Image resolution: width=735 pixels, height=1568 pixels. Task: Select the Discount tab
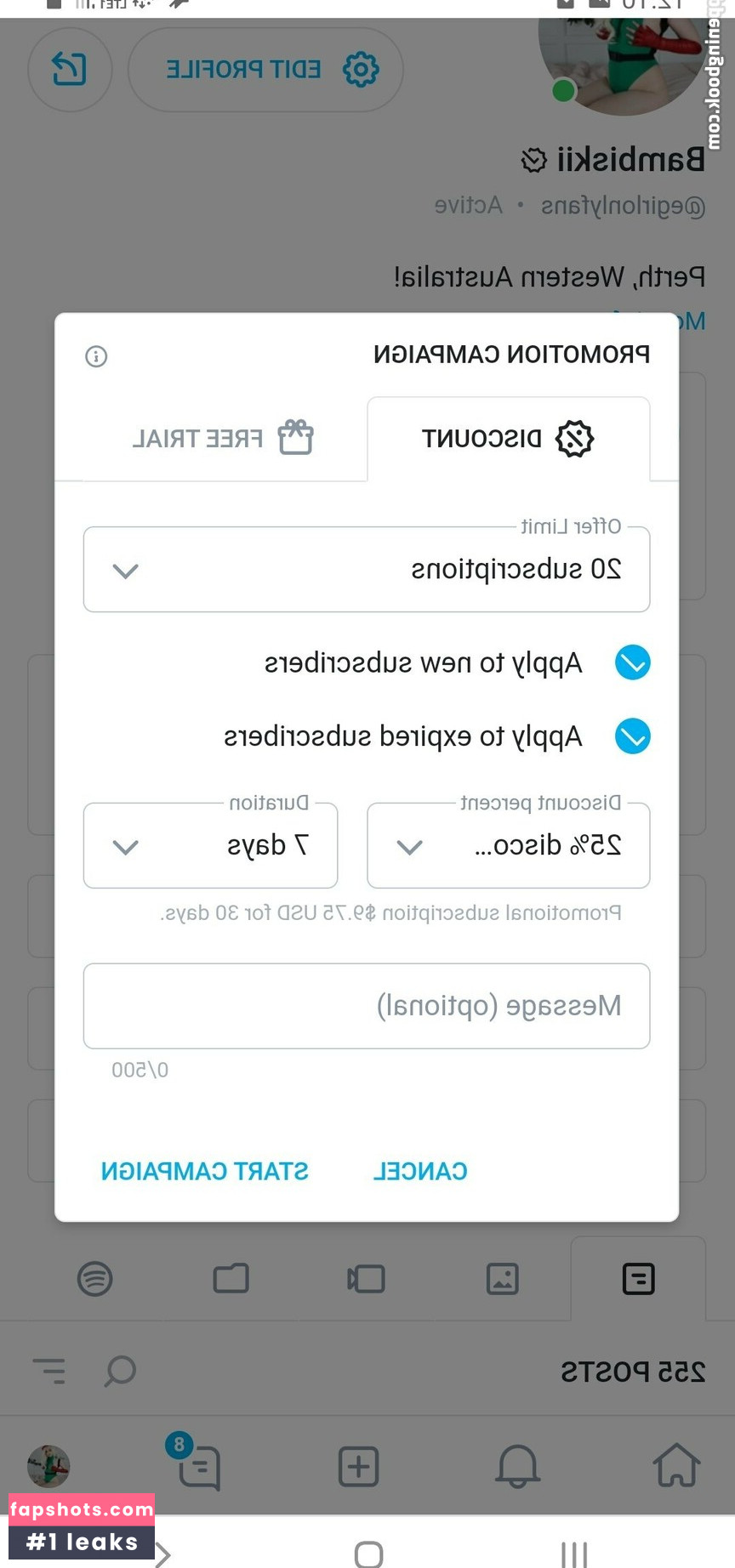(508, 439)
